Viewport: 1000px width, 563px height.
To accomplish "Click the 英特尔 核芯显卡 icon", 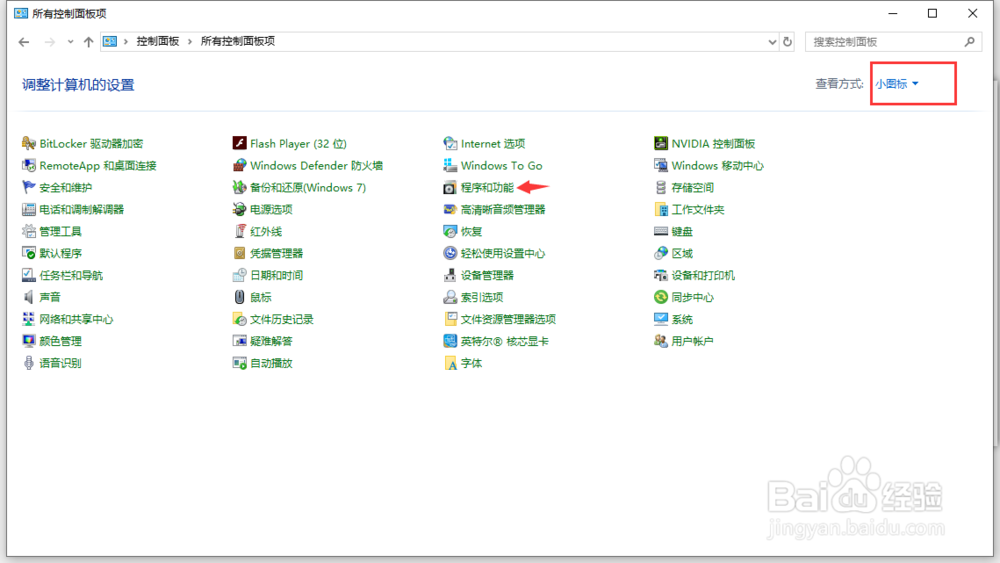I will 450,341.
